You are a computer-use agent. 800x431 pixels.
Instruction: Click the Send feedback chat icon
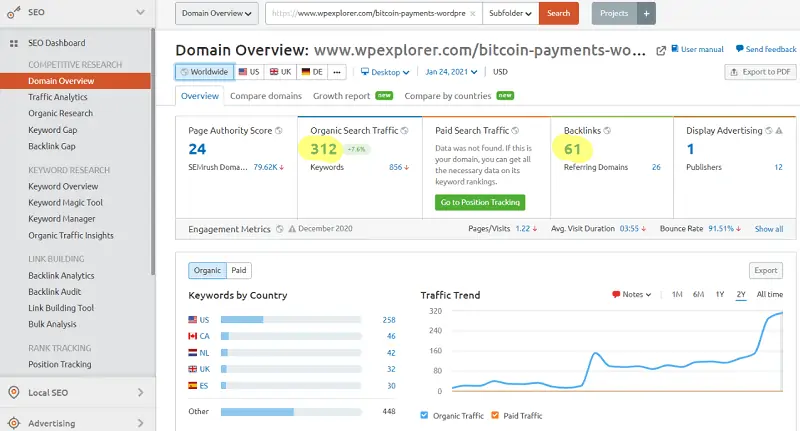[739, 49]
